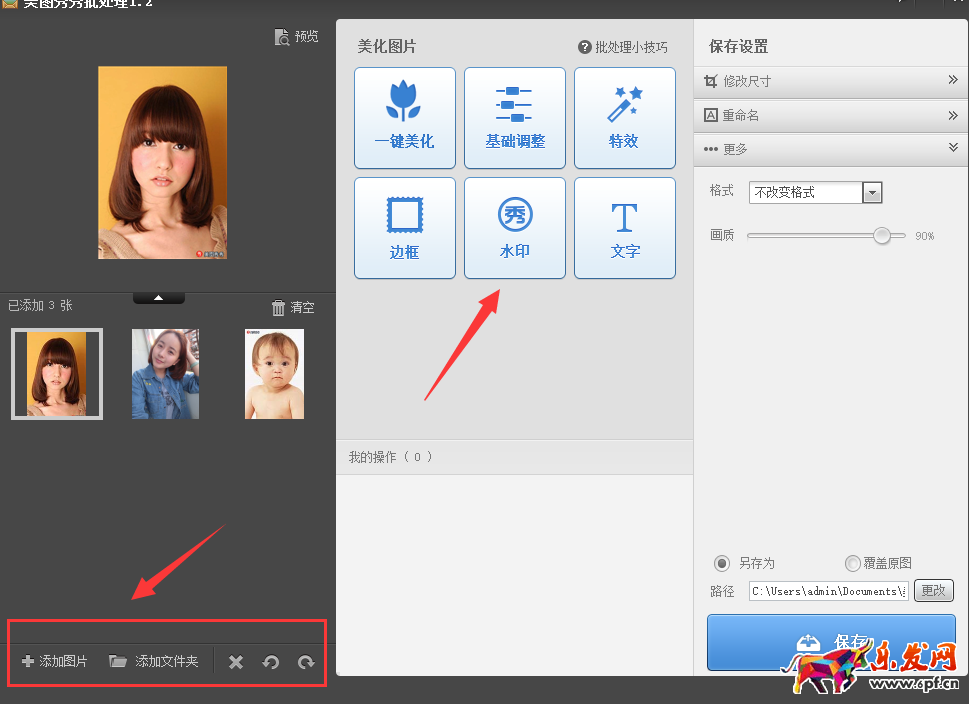969x704 pixels.
Task: Open the 边框 border tool
Action: [x=404, y=227]
